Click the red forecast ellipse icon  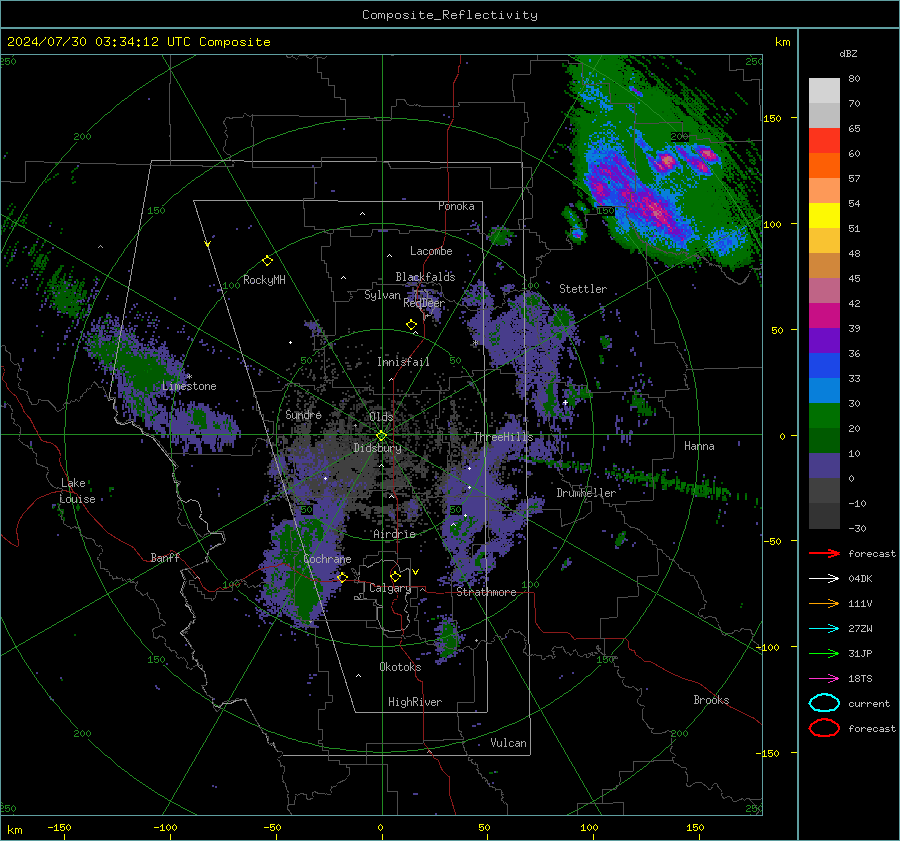click(x=824, y=728)
